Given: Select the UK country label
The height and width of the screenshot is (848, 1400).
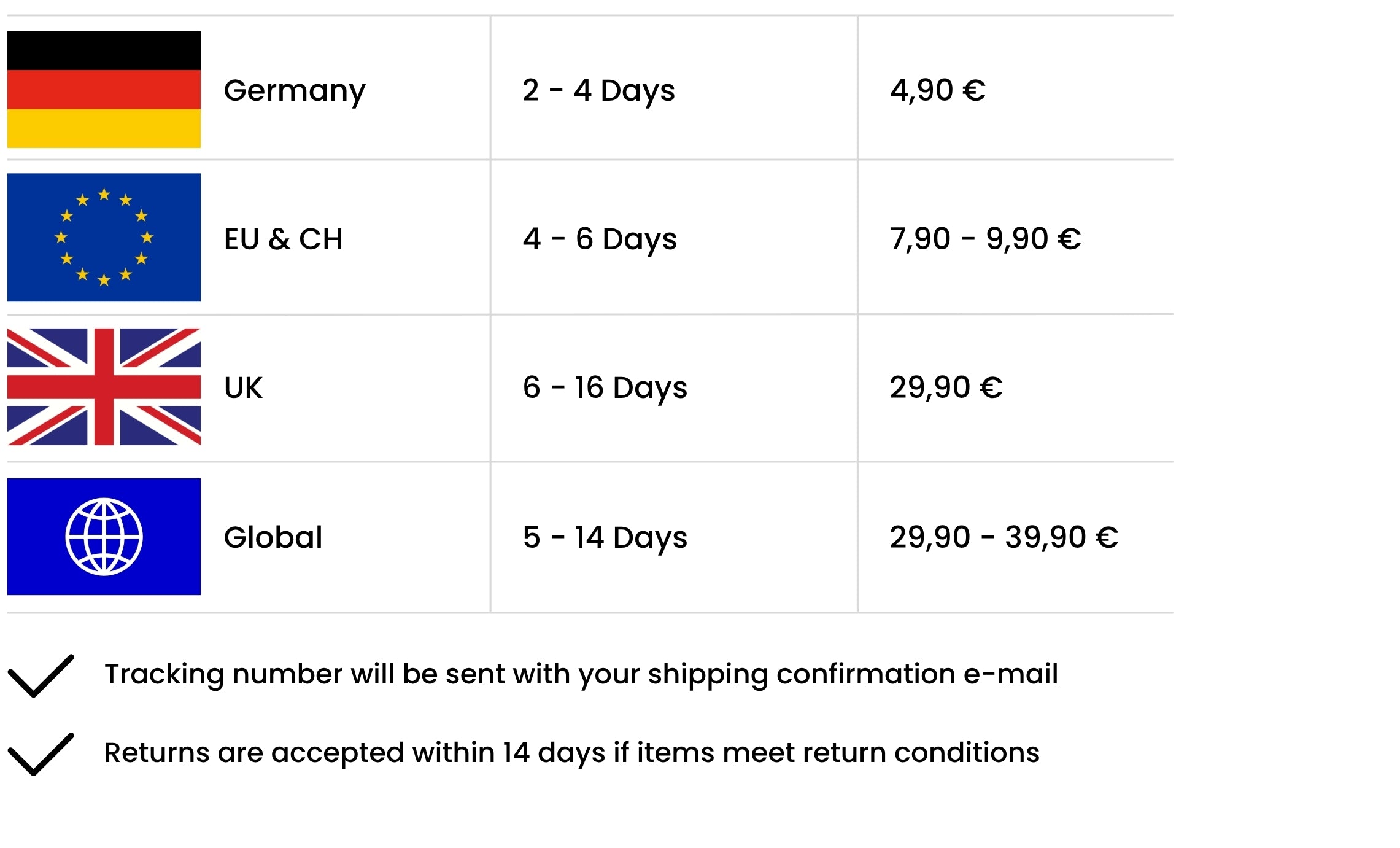Looking at the screenshot, I should [243, 387].
